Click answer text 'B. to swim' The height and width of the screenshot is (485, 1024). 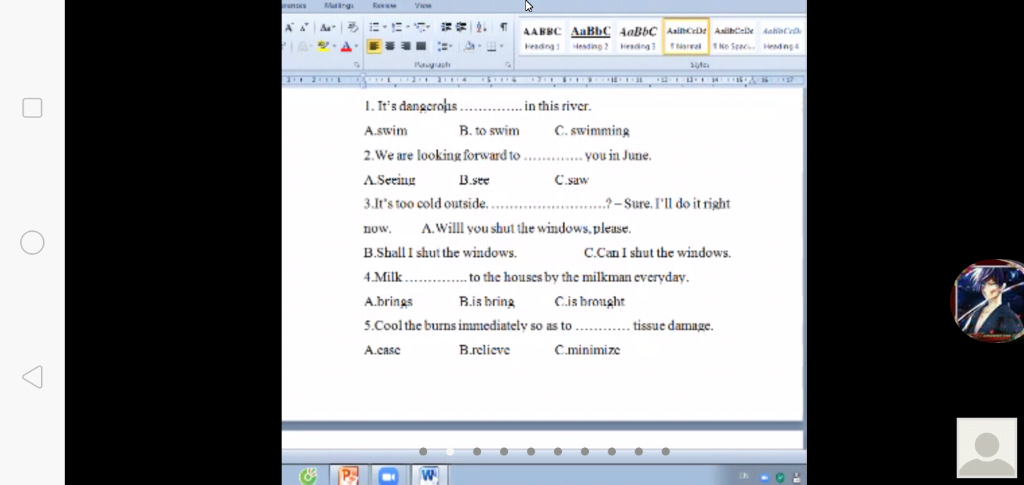[489, 131]
